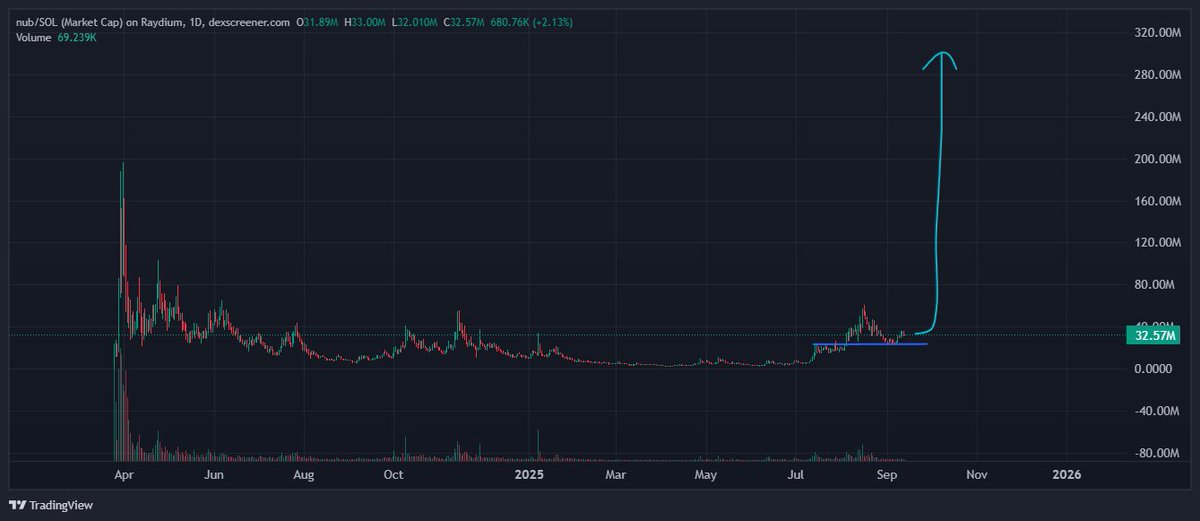Click the change value 680.76K (+2.13%)

(530, 22)
